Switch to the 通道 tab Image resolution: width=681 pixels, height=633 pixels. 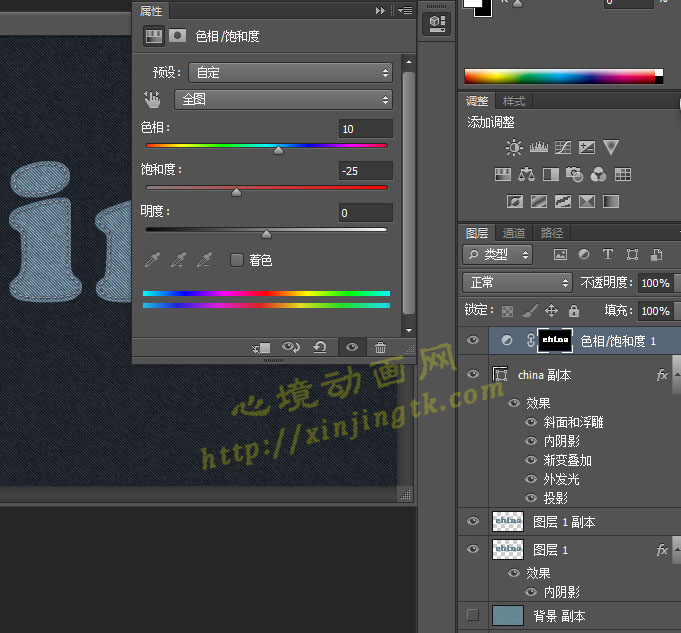pos(514,233)
